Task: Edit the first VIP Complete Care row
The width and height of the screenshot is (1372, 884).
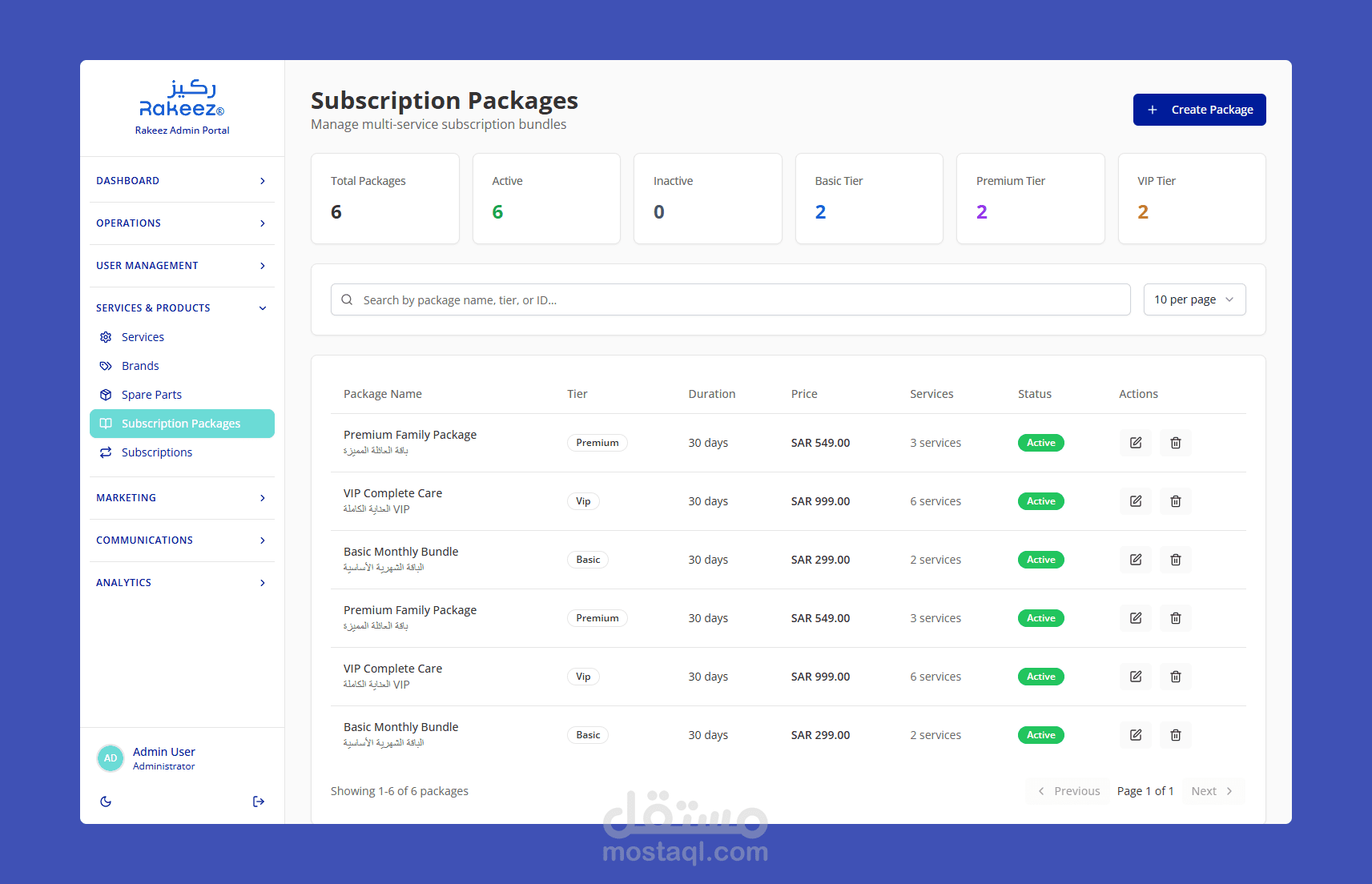Action: [x=1136, y=501]
